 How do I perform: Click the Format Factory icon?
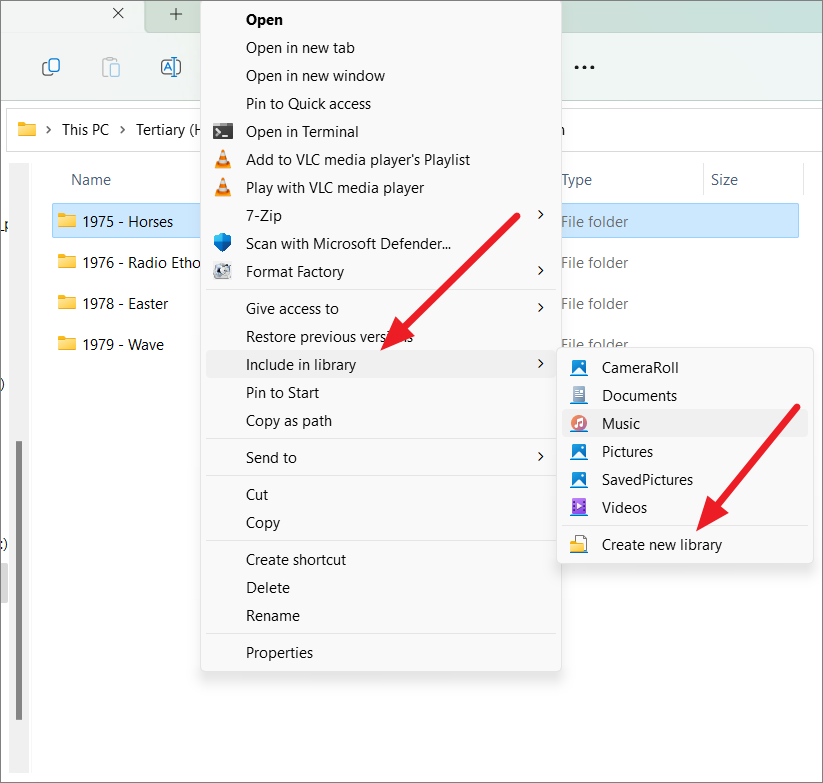point(223,271)
